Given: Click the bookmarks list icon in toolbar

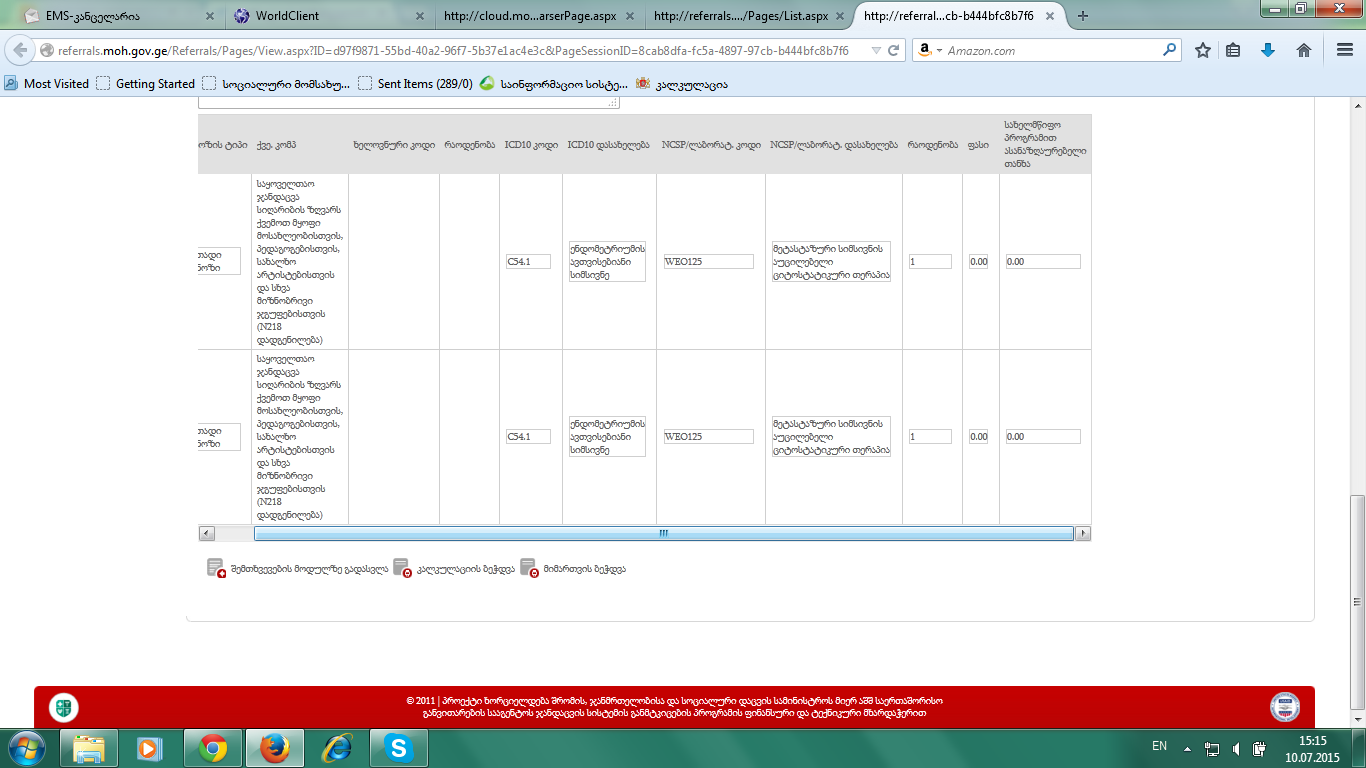Looking at the screenshot, I should pos(1234,50).
